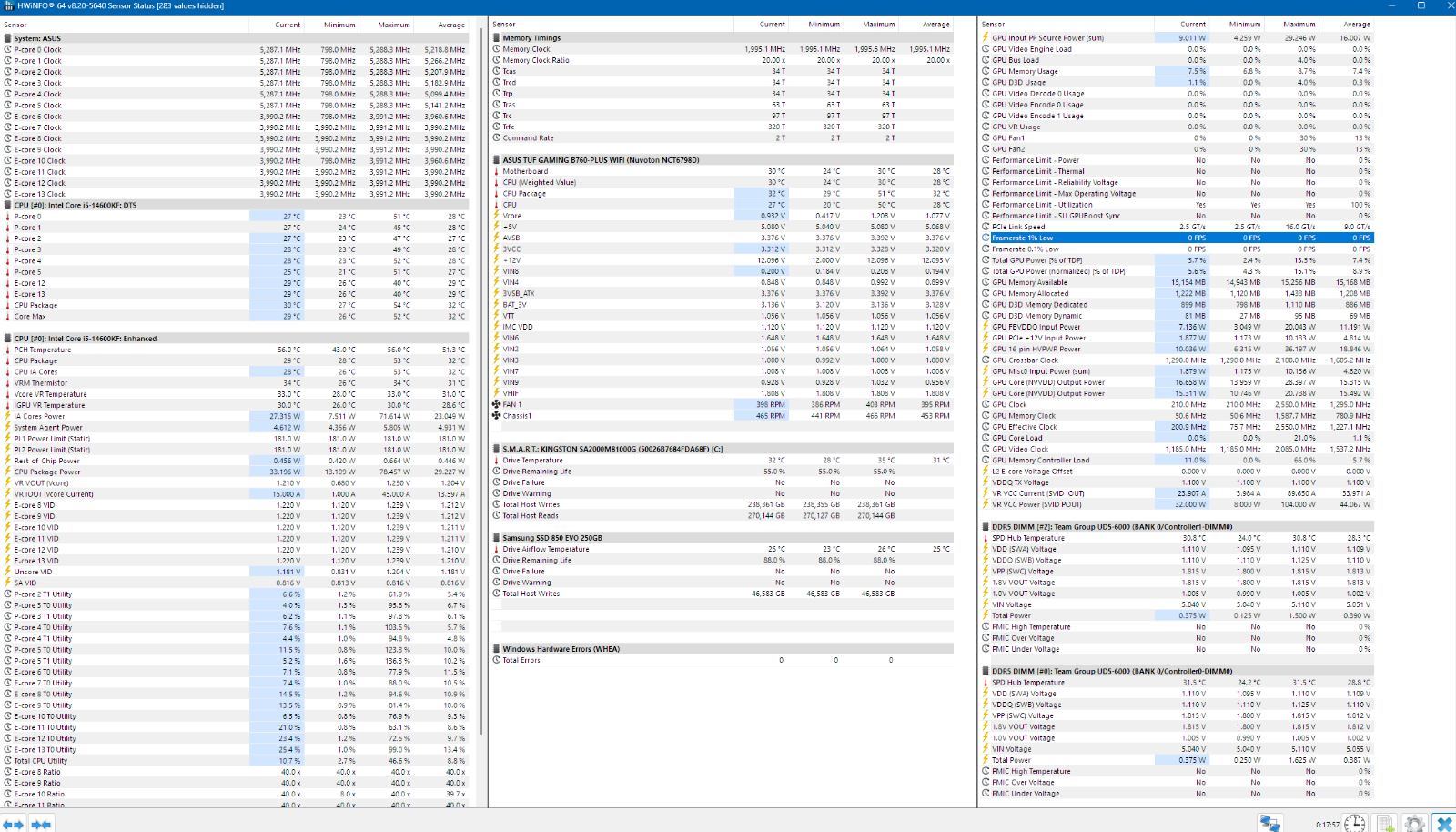The image size is (1456, 832).
Task: Select the Drive Remaining Life row under KINGSTON
Action: 723,472
